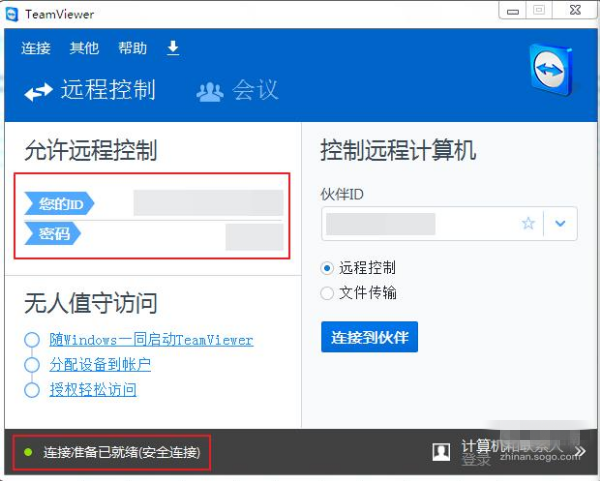Open the 连接 menu
Image resolution: width=602 pixels, height=481 pixels.
point(36,48)
